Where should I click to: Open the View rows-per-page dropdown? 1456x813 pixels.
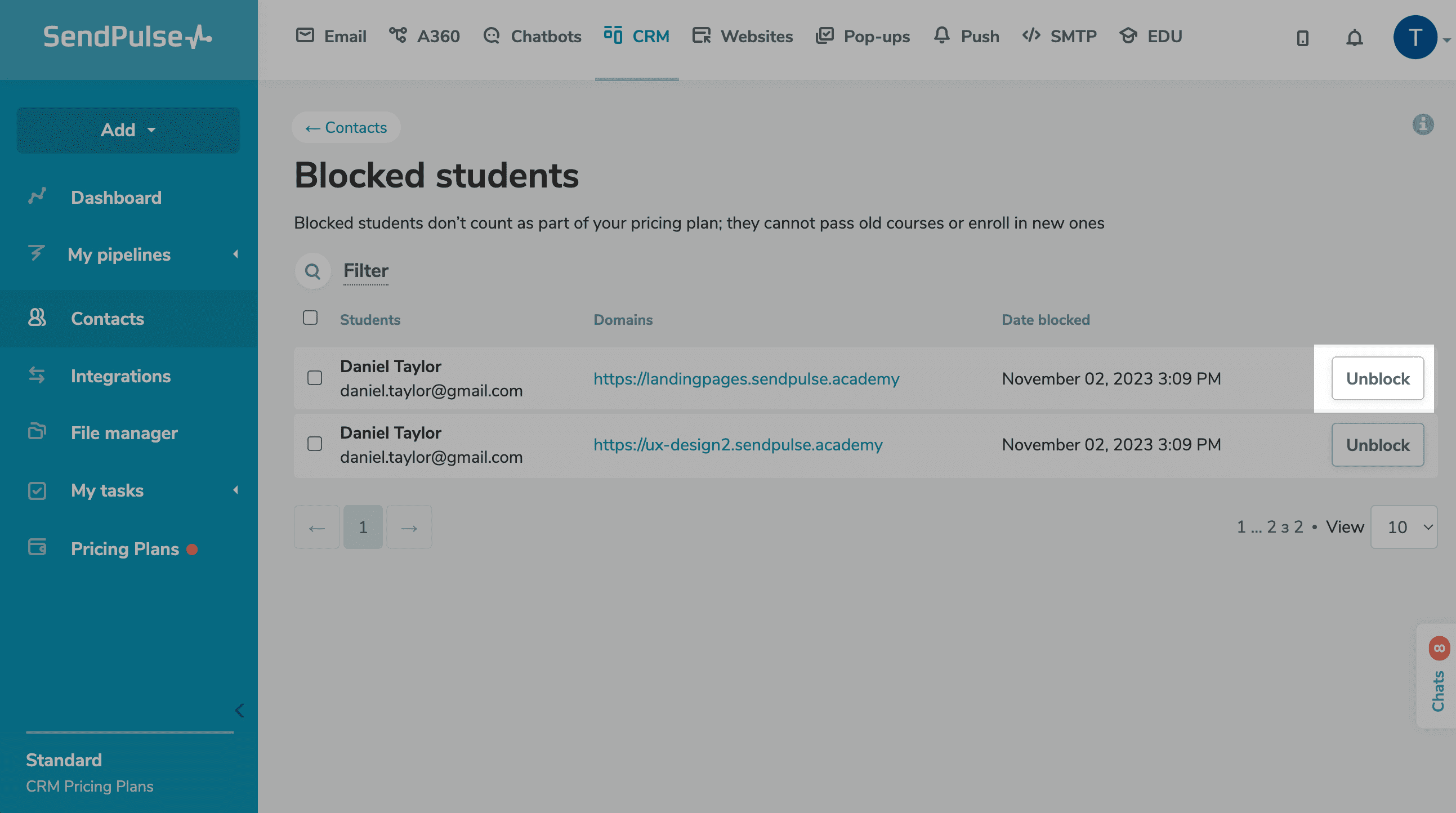click(x=1404, y=527)
